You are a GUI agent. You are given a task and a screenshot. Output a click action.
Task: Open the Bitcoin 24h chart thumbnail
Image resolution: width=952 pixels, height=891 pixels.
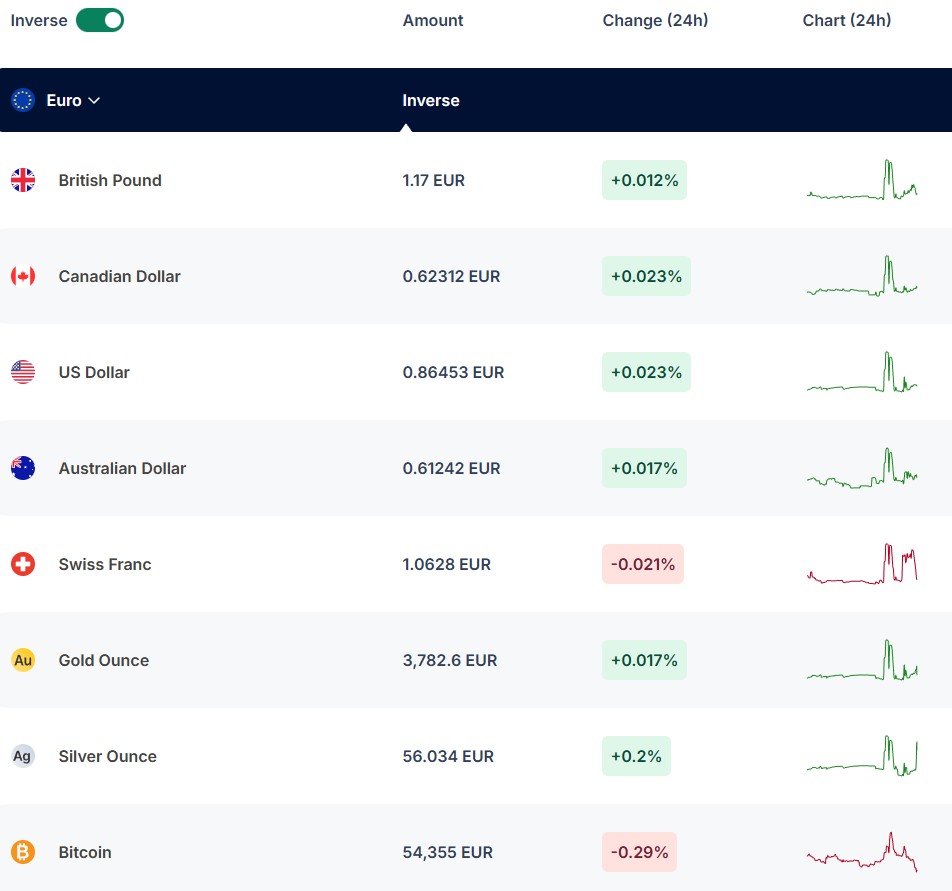(x=862, y=852)
